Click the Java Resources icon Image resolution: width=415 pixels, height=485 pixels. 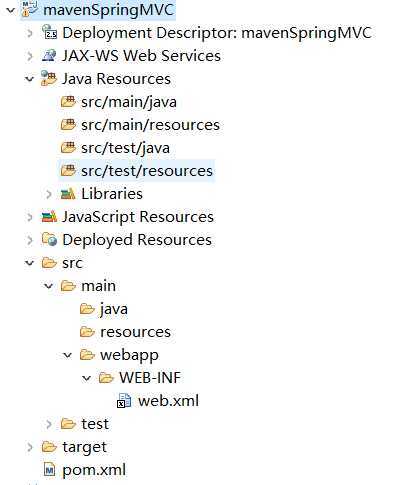[x=49, y=78]
